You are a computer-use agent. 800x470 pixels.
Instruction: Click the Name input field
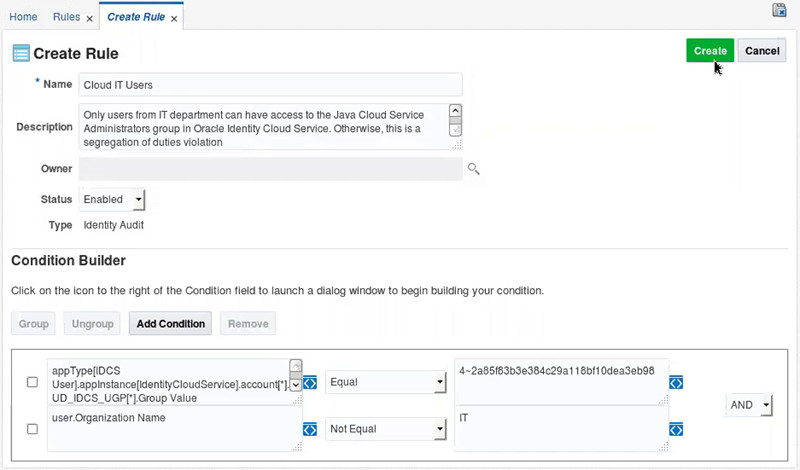[270, 85]
